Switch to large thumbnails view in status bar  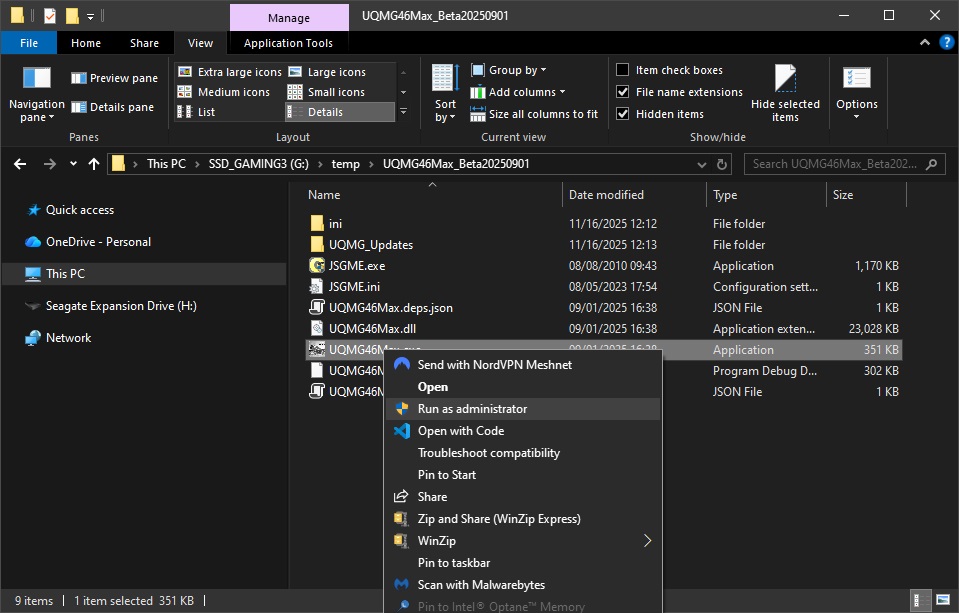point(943,600)
